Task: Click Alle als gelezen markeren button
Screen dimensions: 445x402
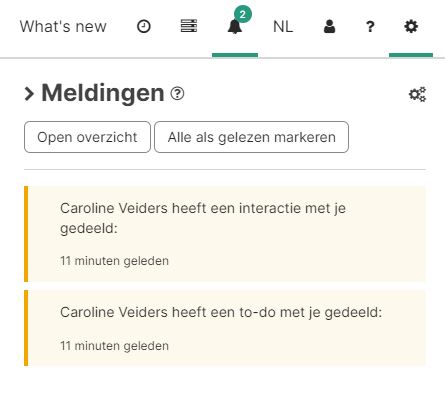Action: pyautogui.click(x=252, y=137)
